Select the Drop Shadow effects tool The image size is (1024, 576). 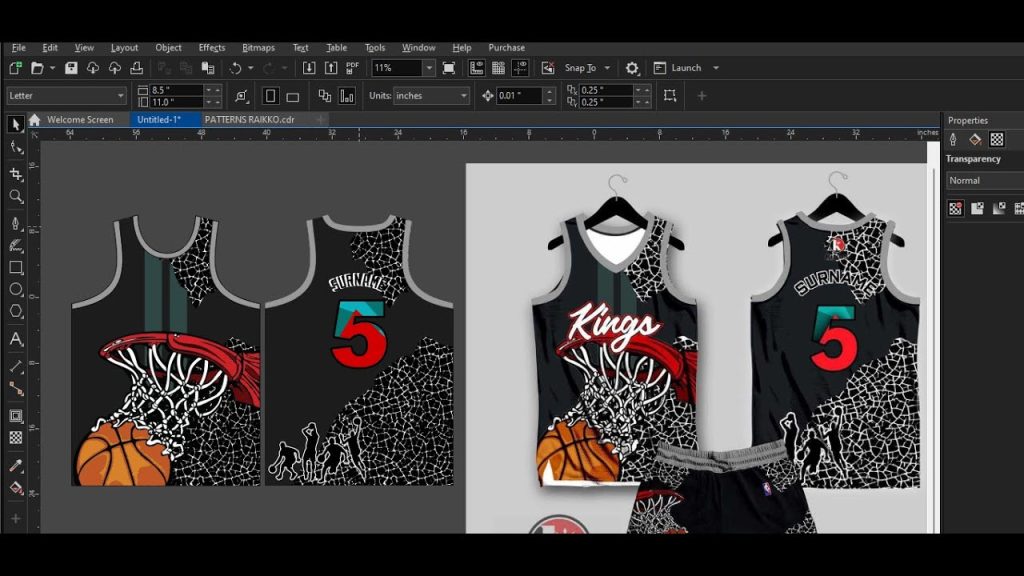[x=16, y=416]
